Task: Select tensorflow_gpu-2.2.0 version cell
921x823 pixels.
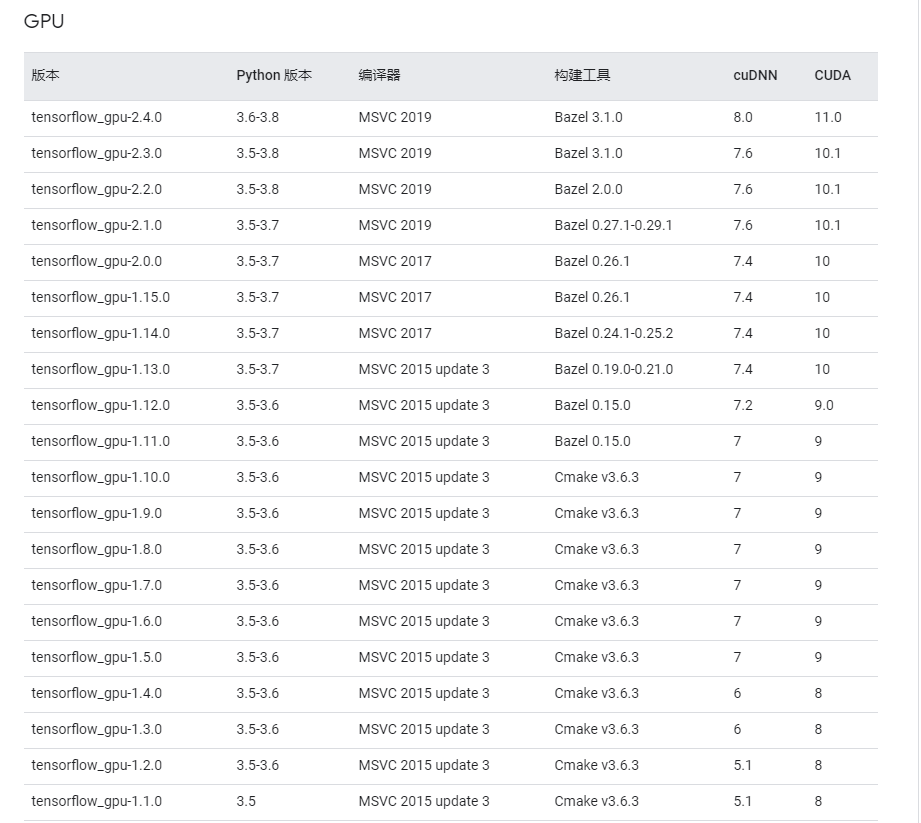Action: 96,189
